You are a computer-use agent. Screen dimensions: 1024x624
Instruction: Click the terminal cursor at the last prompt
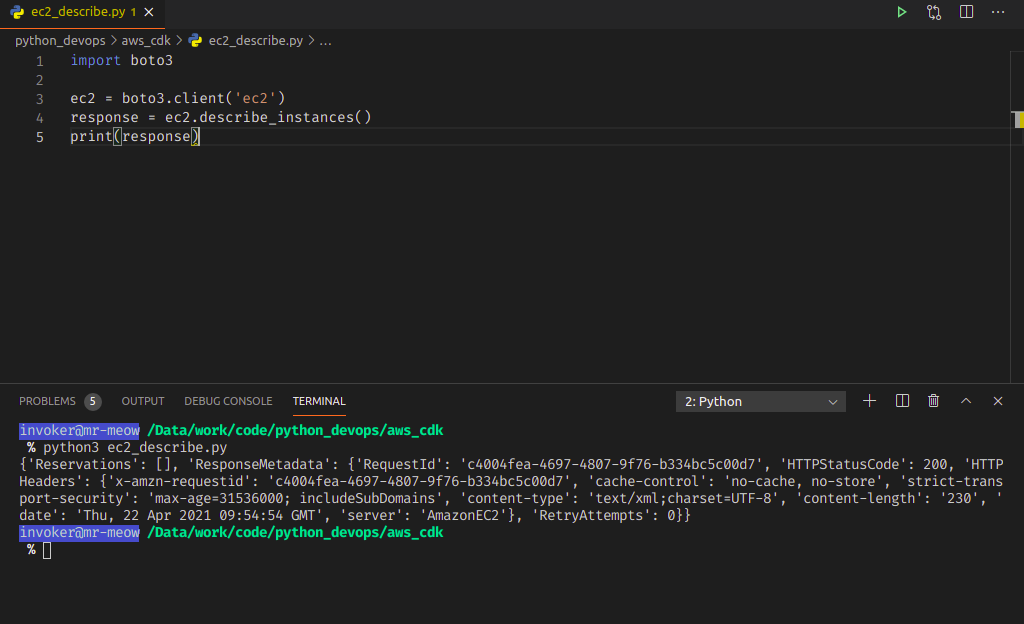(47, 550)
